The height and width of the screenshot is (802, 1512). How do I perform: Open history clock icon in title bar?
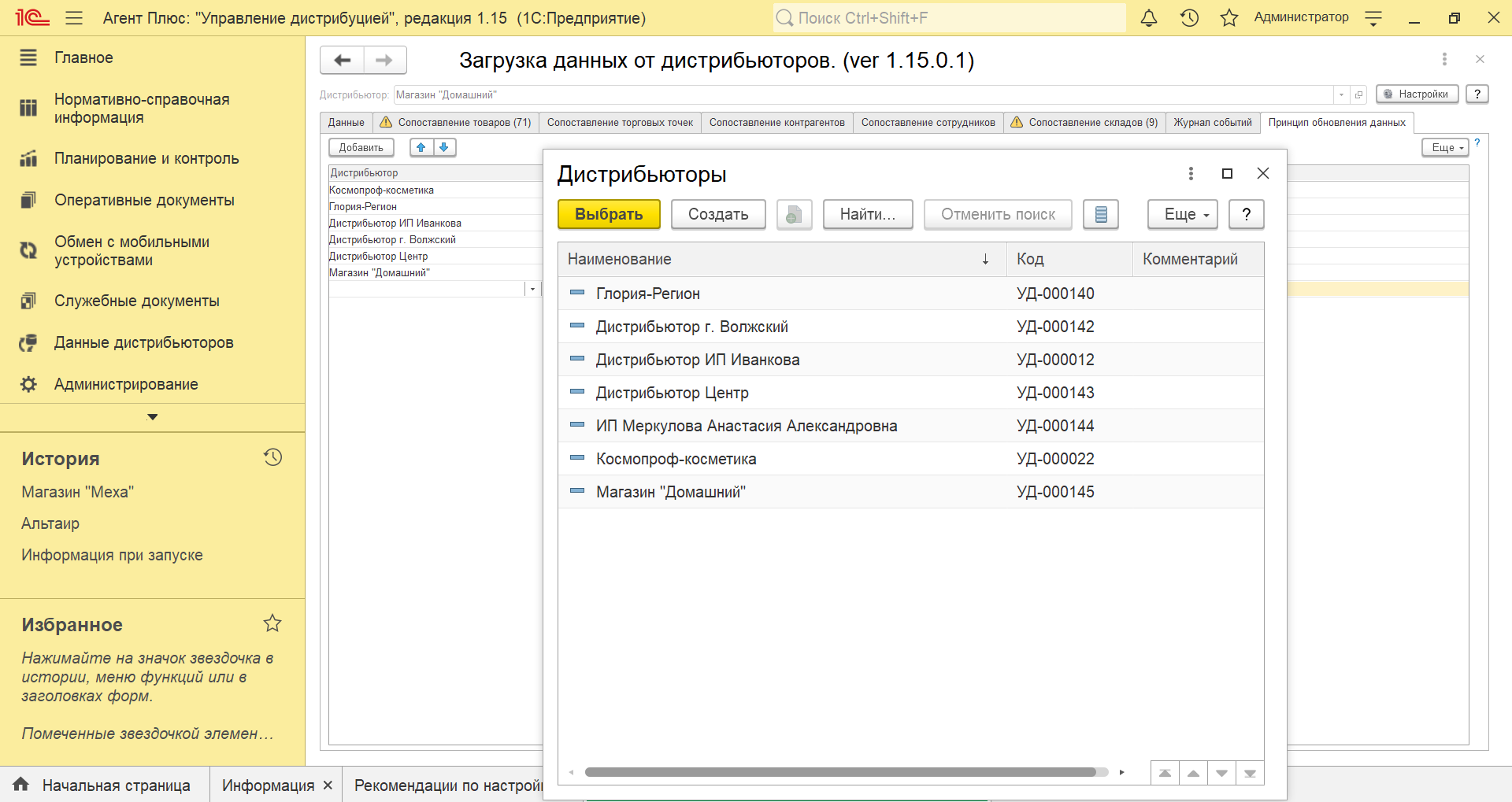click(1189, 17)
